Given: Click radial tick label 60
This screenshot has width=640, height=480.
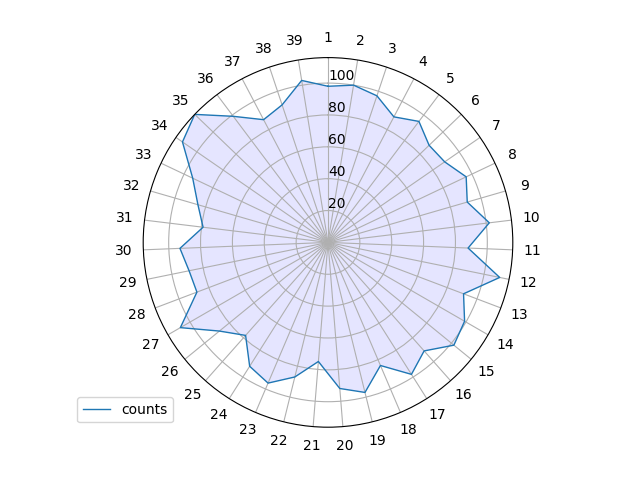Looking at the screenshot, I should pos(337,139).
